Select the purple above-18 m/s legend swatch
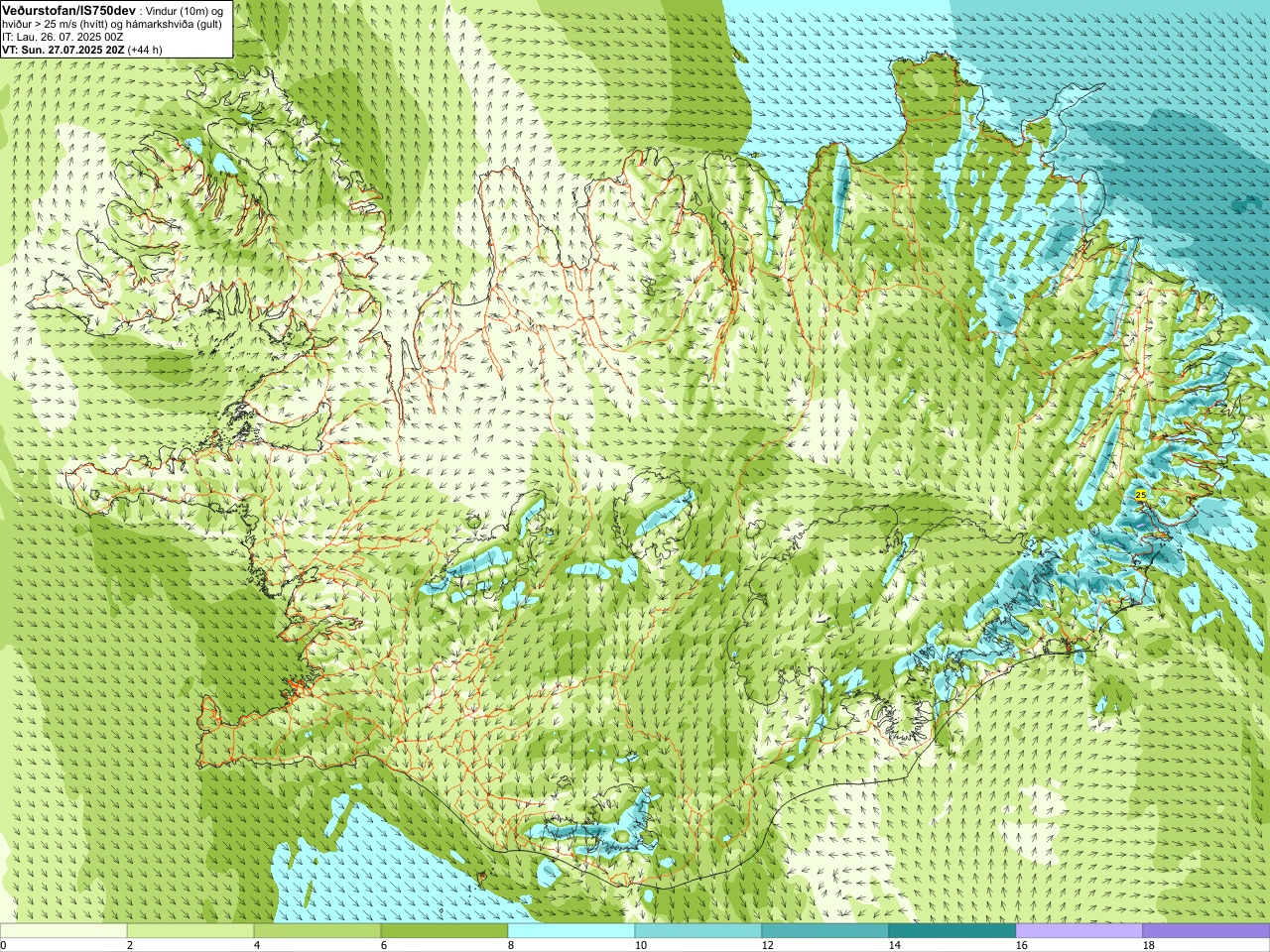 [1206, 931]
